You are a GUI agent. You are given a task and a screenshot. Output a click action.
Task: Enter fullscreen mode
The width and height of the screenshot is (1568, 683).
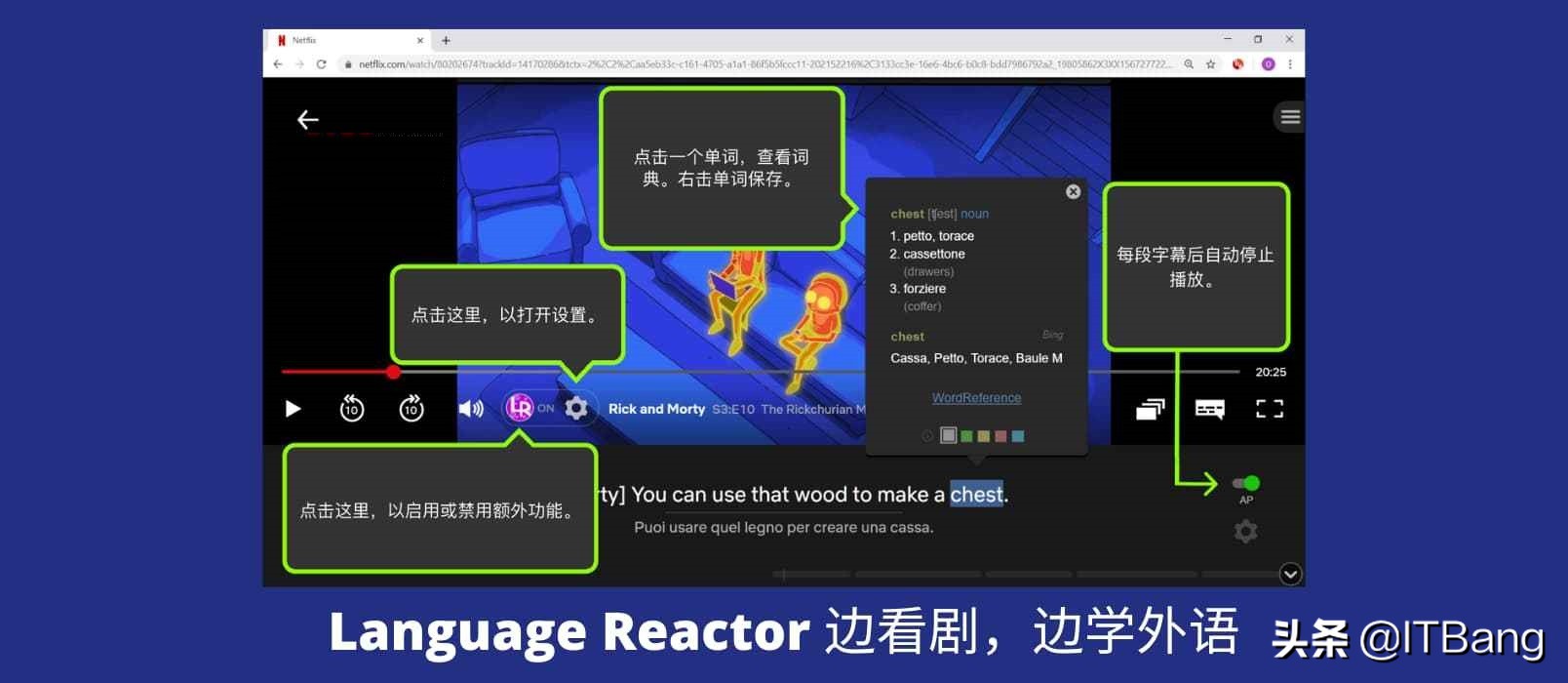(x=1270, y=409)
